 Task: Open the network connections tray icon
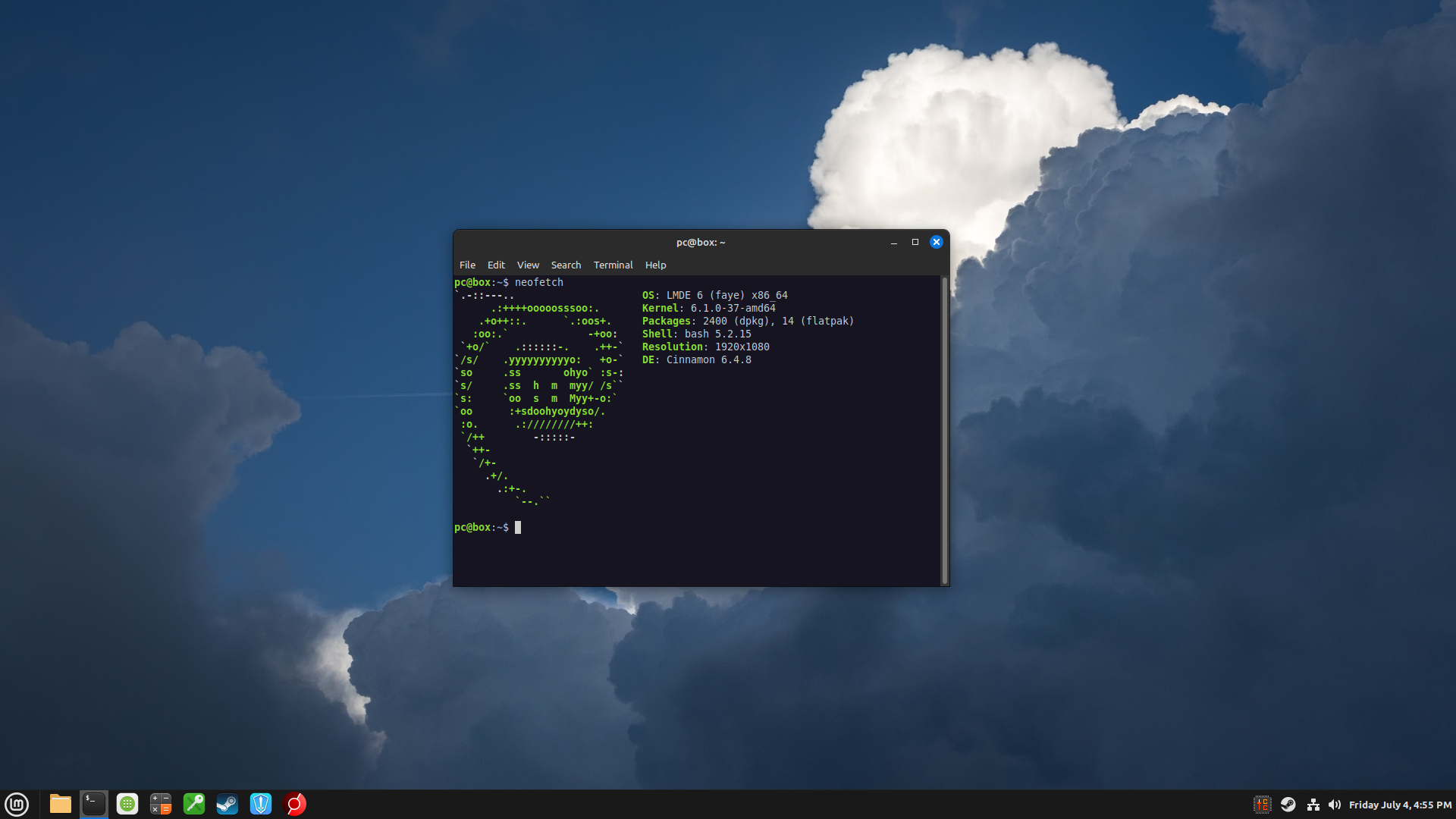[1313, 805]
